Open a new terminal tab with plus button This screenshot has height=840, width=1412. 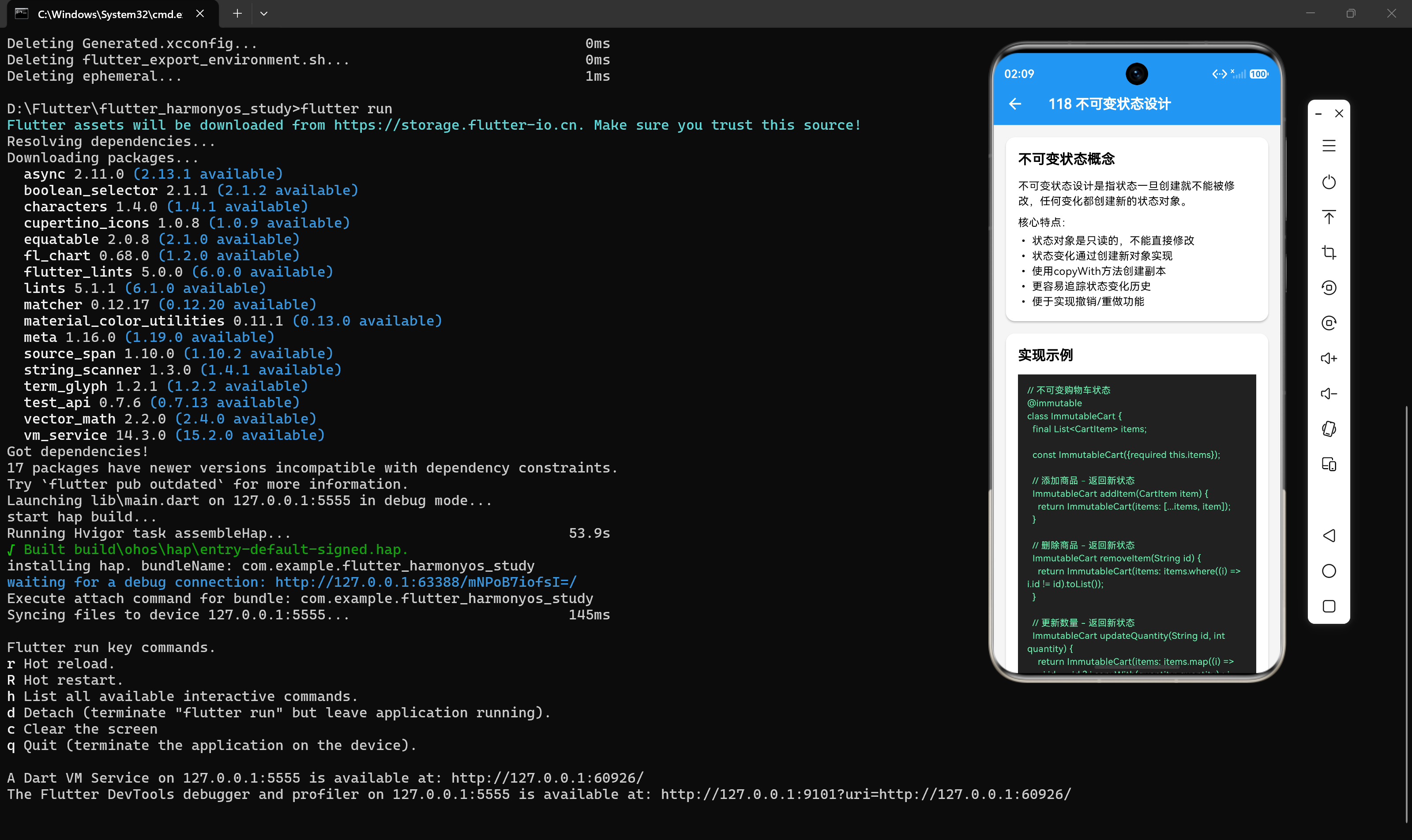pos(237,14)
